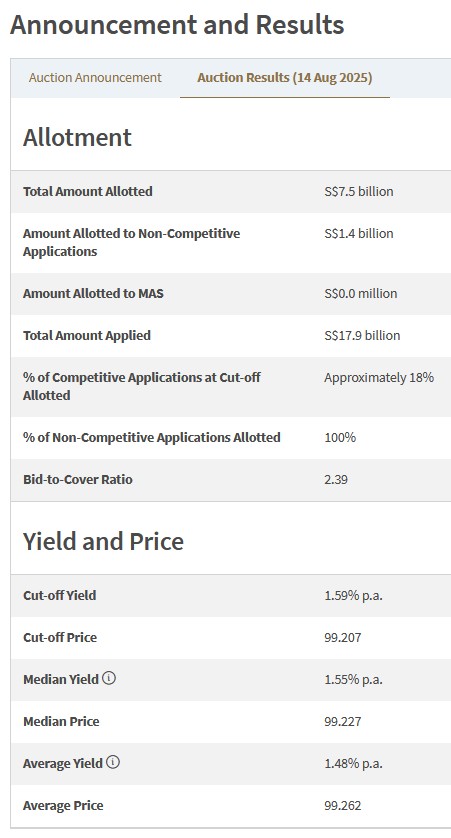Click the Amount Allotted to Non-Competitive Applications label
This screenshot has width=451, height=838.
pos(131,242)
